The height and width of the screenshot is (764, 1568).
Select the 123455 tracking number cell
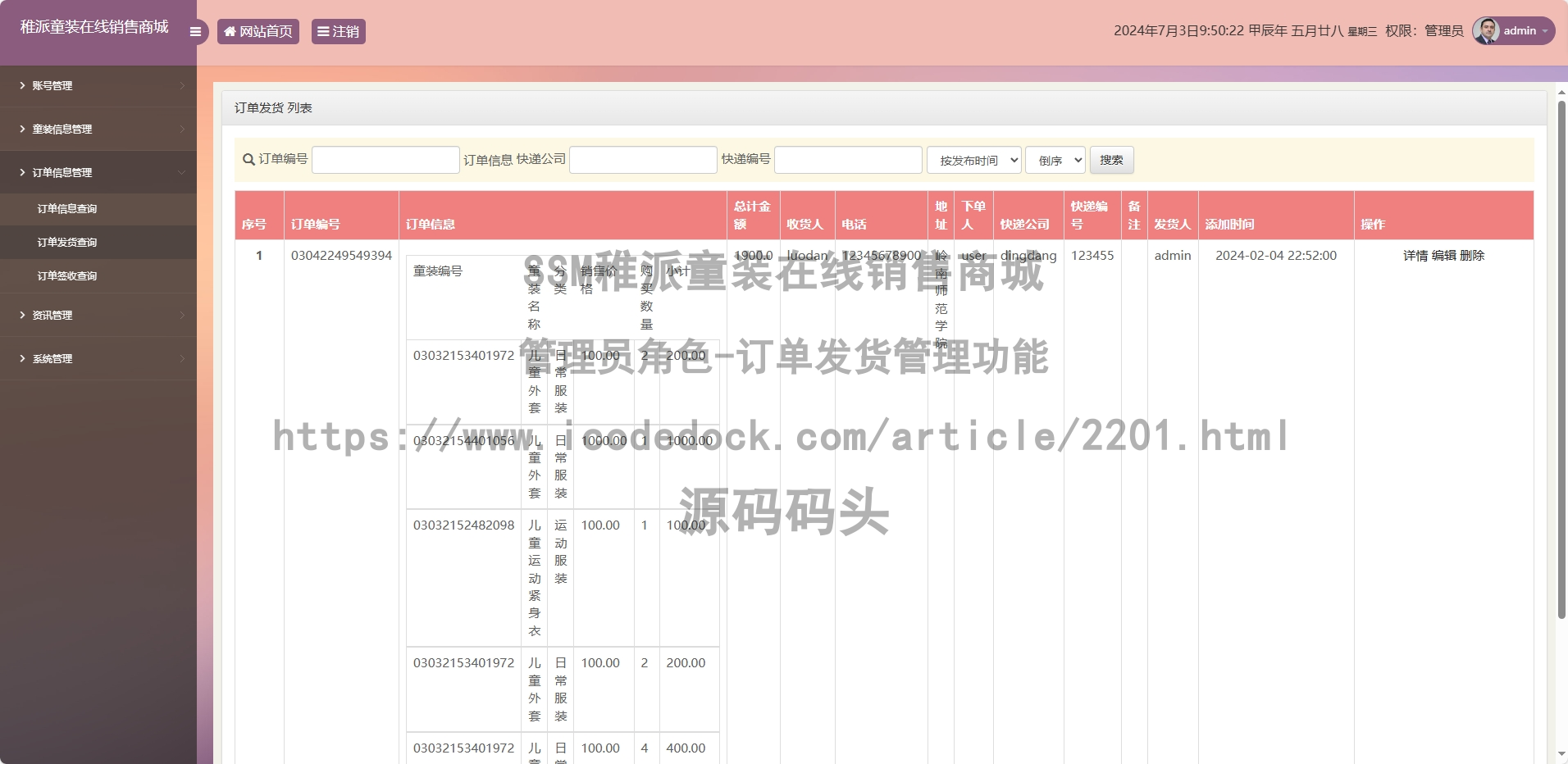pos(1092,256)
